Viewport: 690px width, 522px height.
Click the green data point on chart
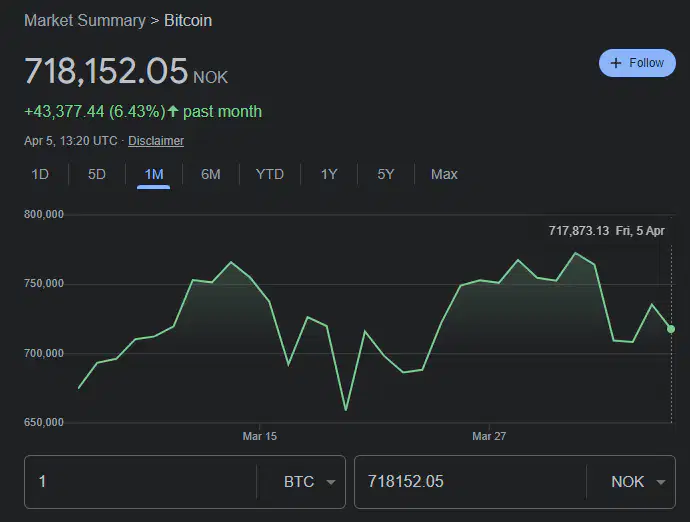pos(671,329)
